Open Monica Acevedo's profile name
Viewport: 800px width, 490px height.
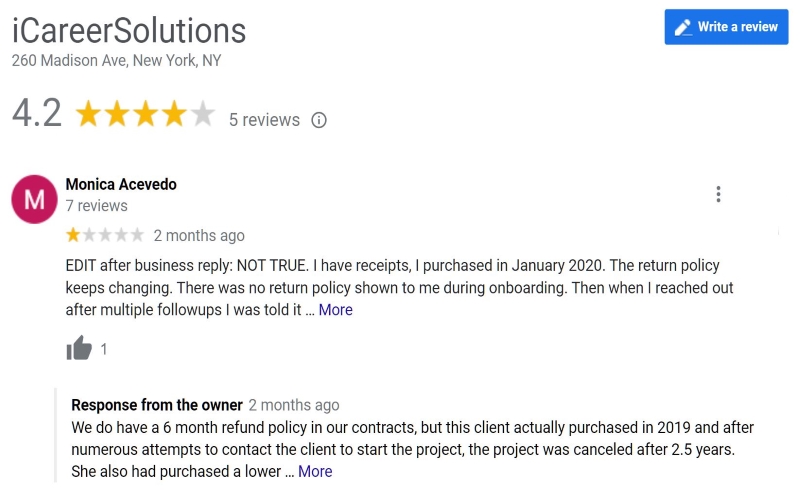click(x=121, y=184)
